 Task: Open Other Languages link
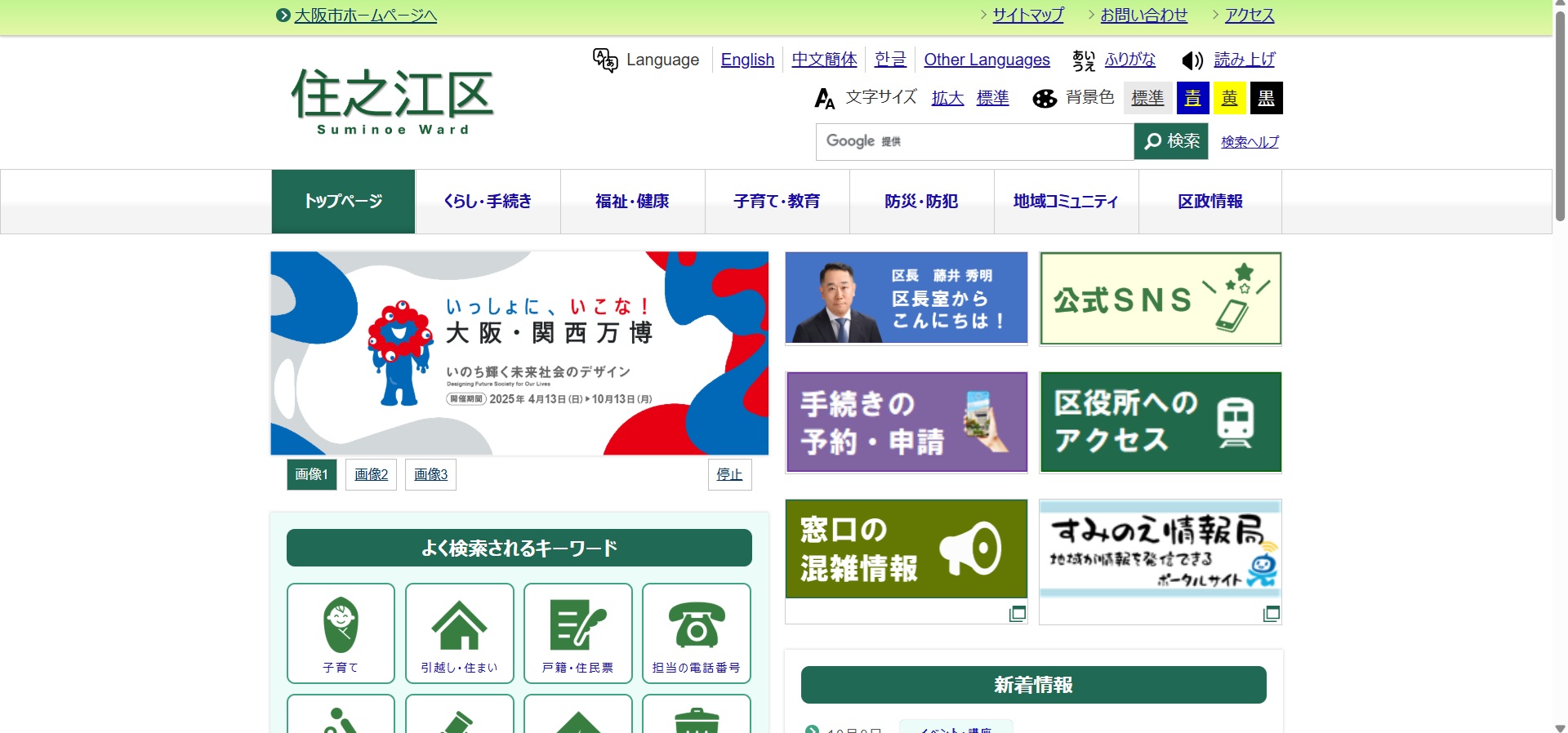[987, 60]
